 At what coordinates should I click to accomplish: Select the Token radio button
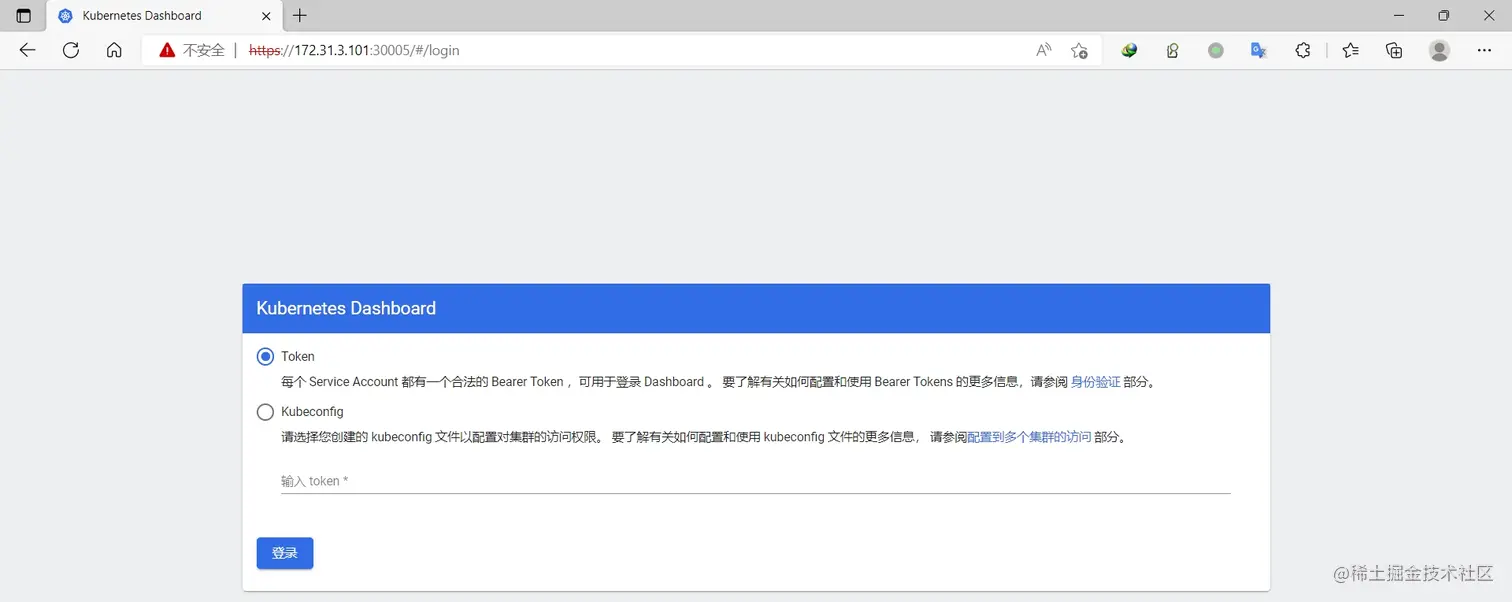click(265, 356)
